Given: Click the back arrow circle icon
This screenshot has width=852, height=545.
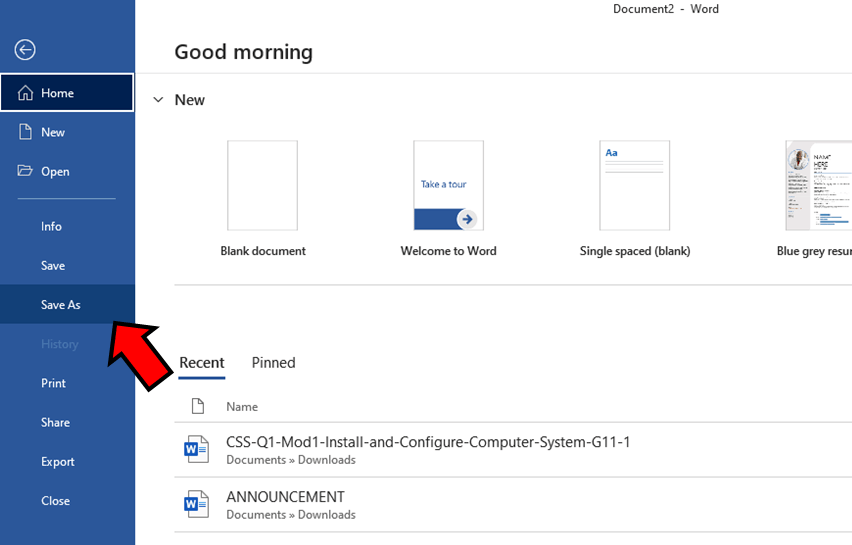Looking at the screenshot, I should 25,50.
